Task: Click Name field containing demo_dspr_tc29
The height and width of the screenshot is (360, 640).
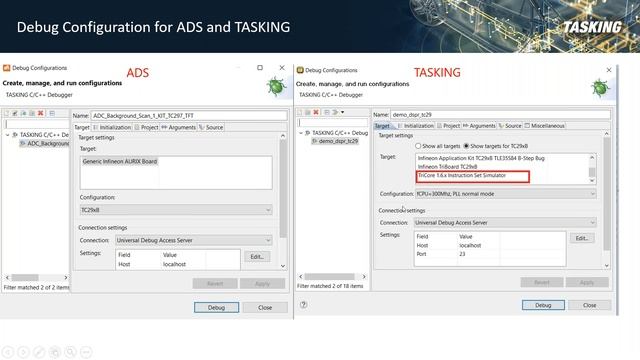Action: click(x=500, y=115)
